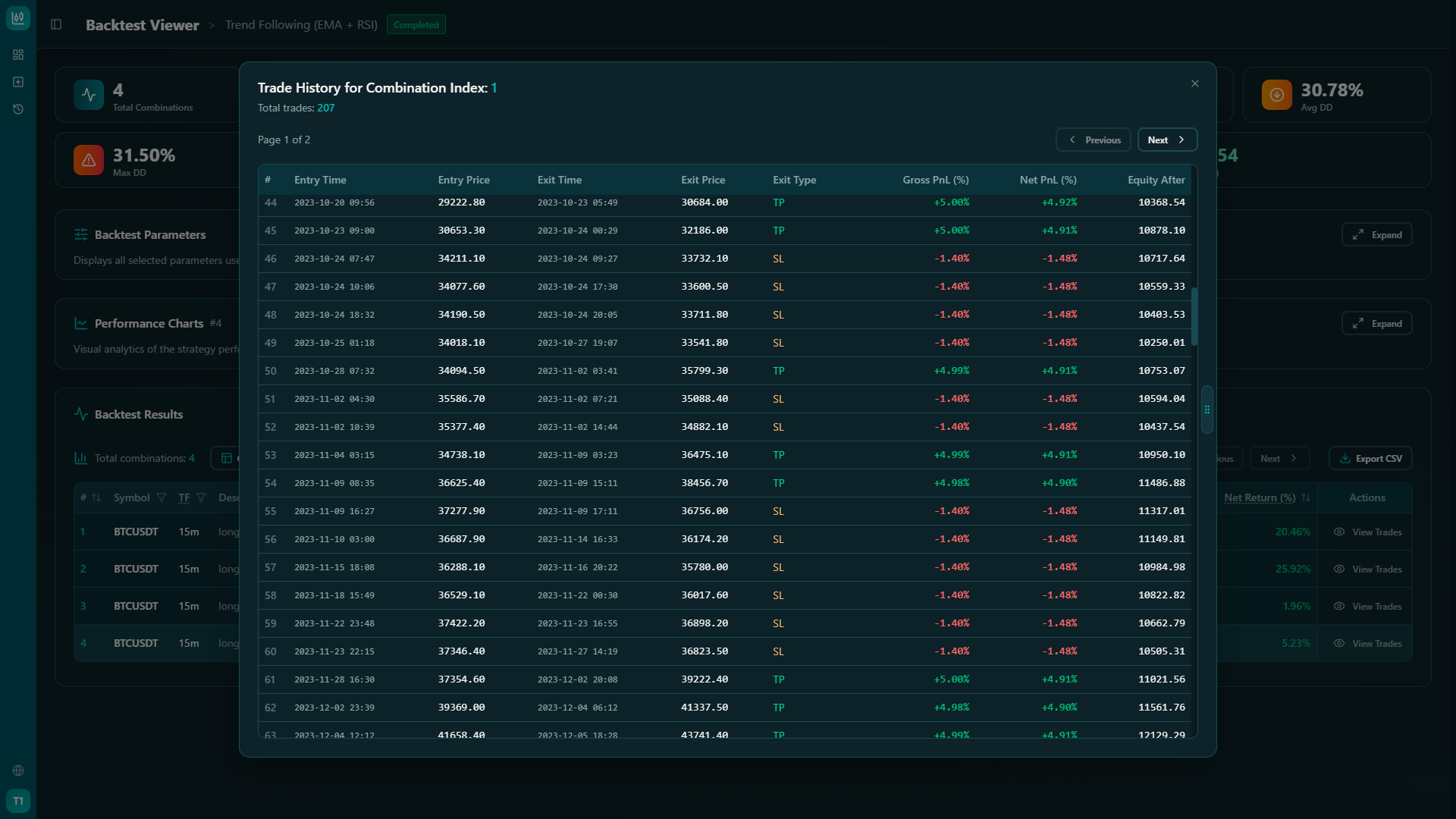Click the Trend Following (EMA + RSI) breadcrumb
Viewport: 1456px width, 819px height.
(x=301, y=25)
